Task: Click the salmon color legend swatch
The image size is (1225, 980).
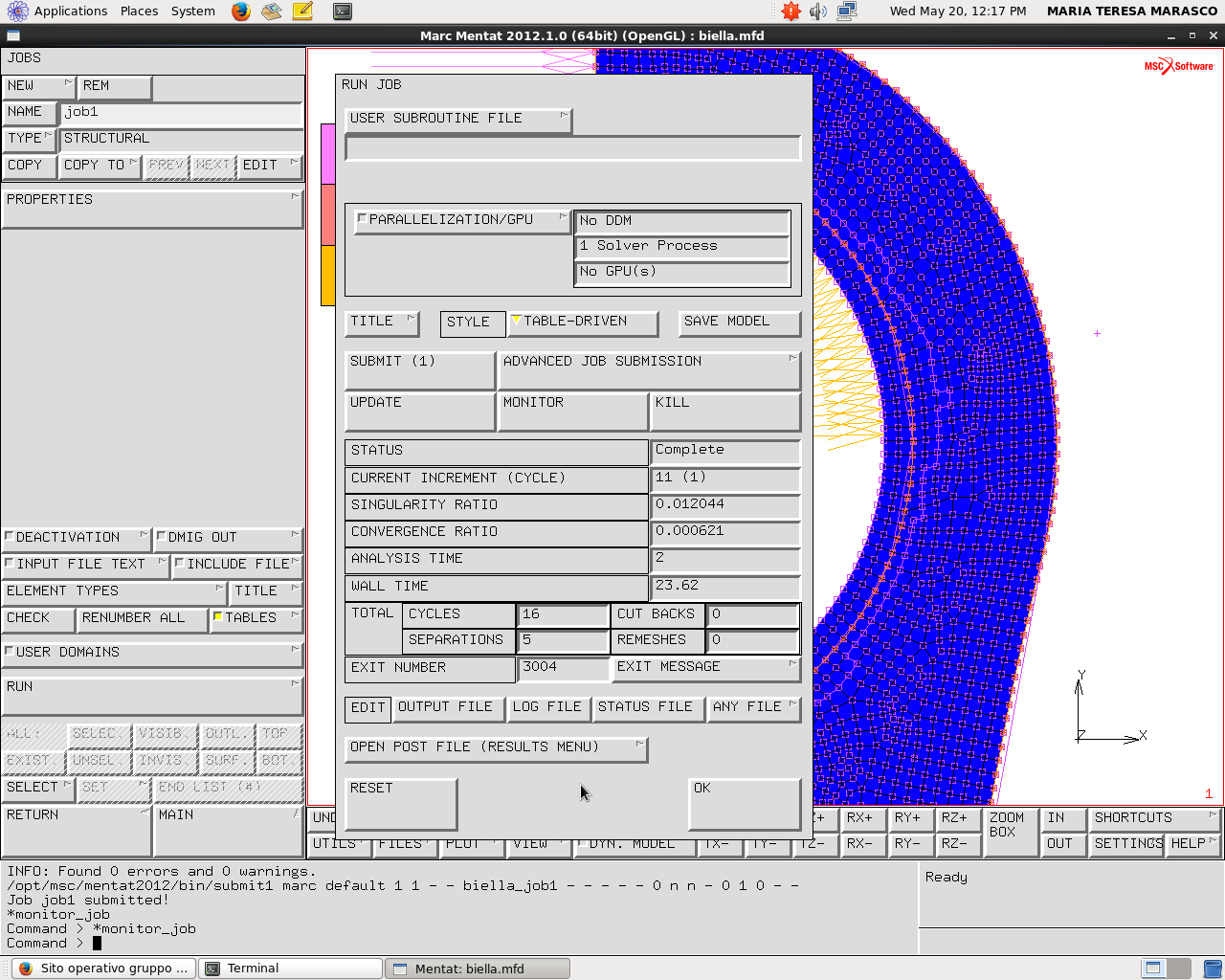Action: point(327,214)
